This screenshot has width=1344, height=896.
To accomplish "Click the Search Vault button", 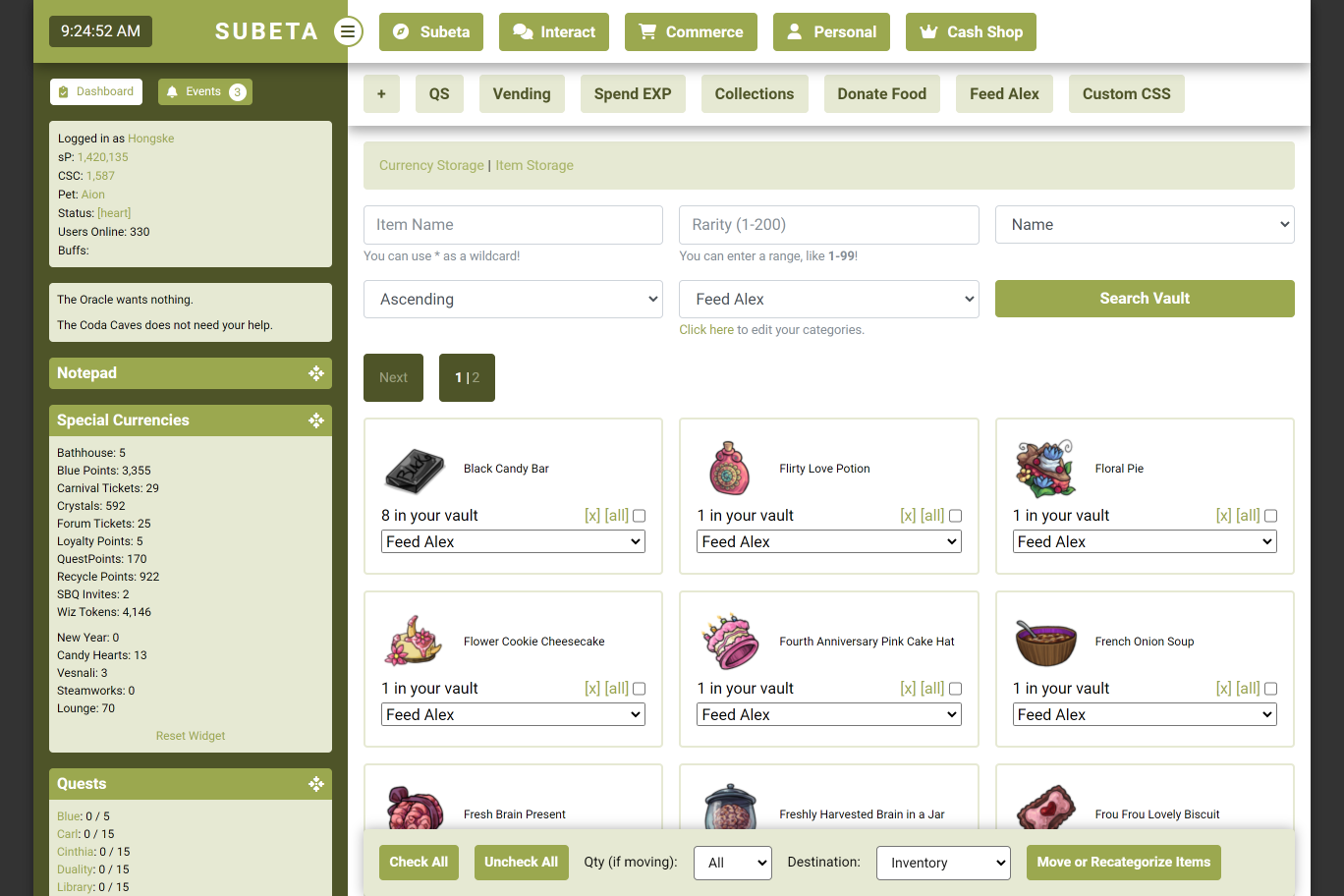I will 1145,299.
